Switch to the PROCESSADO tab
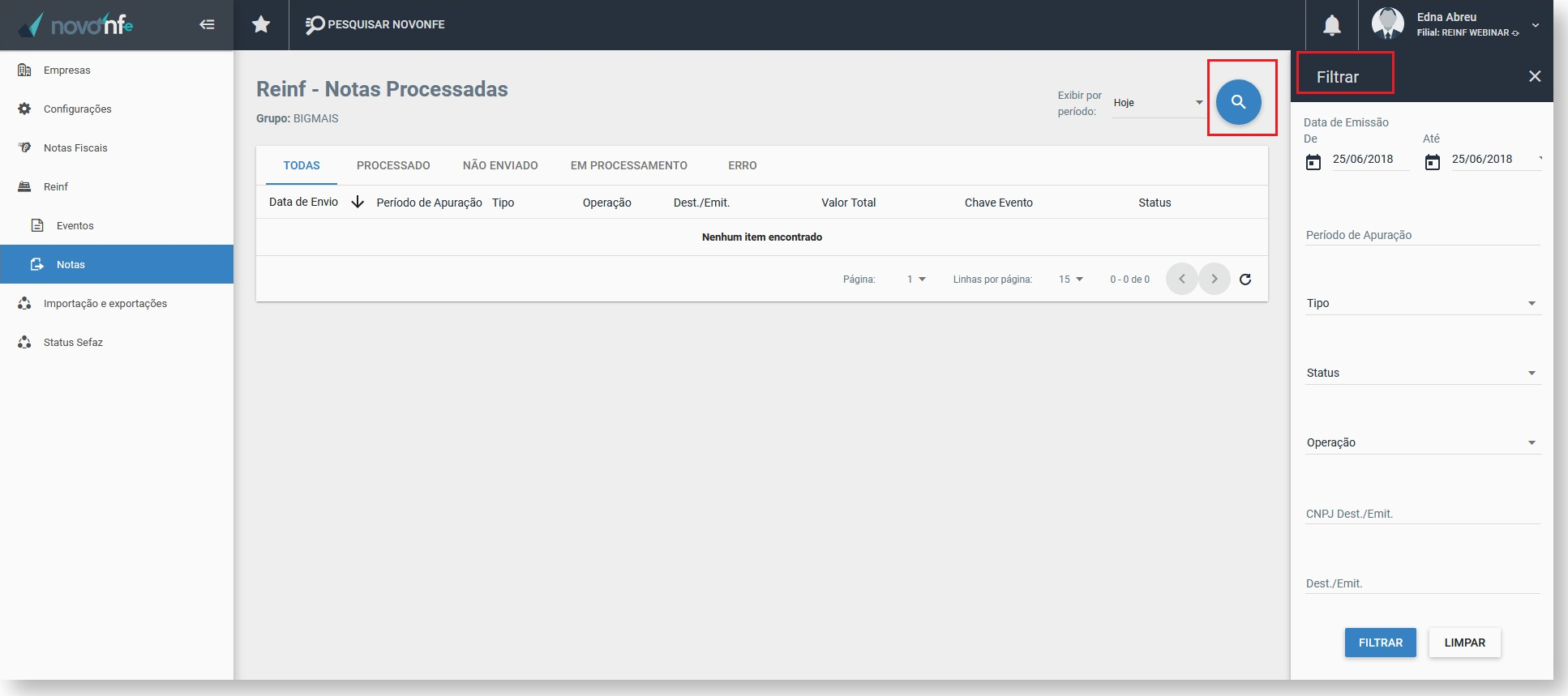Image resolution: width=1568 pixels, height=696 pixels. 393,165
